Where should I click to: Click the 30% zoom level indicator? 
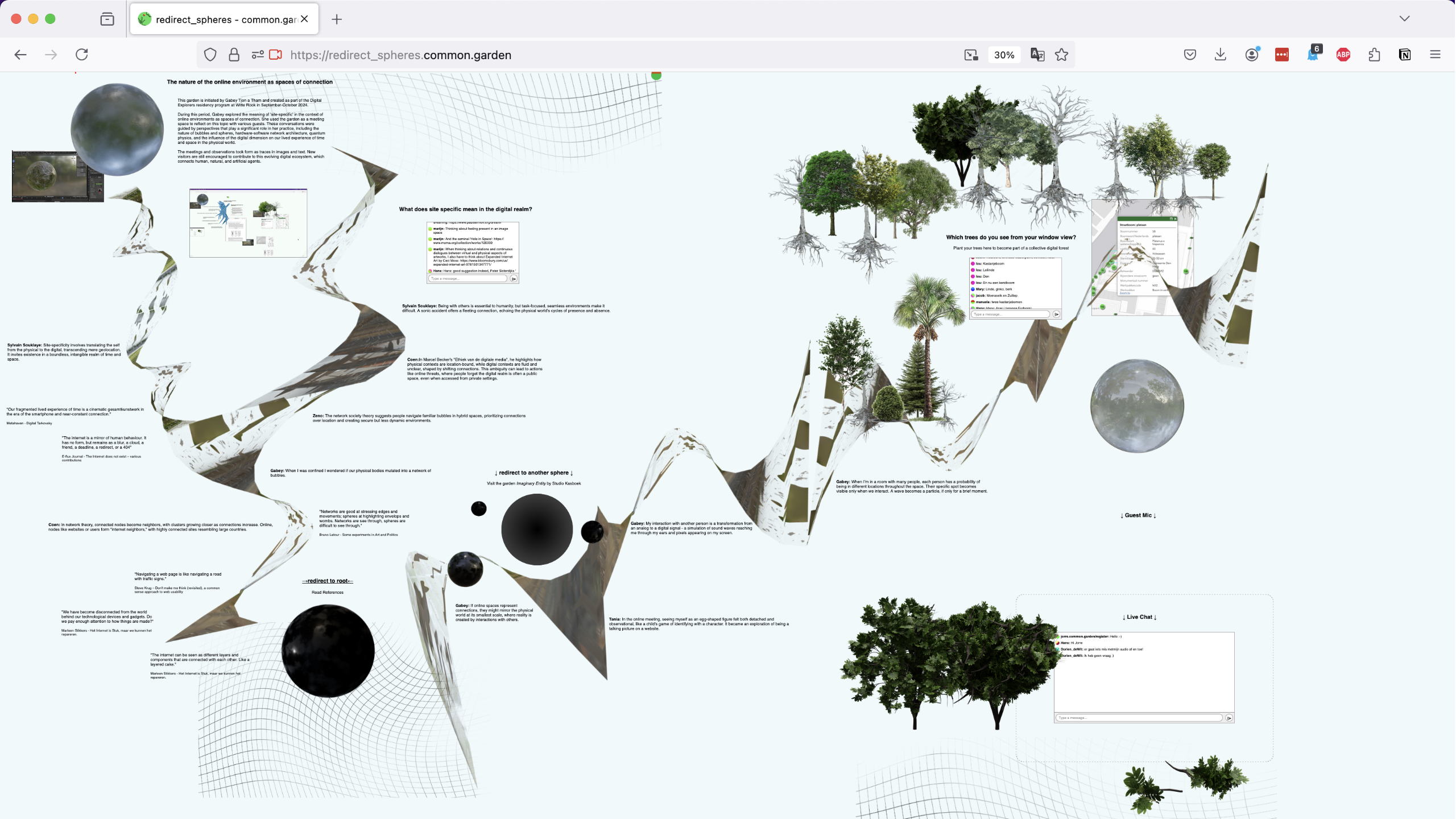pos(1004,55)
